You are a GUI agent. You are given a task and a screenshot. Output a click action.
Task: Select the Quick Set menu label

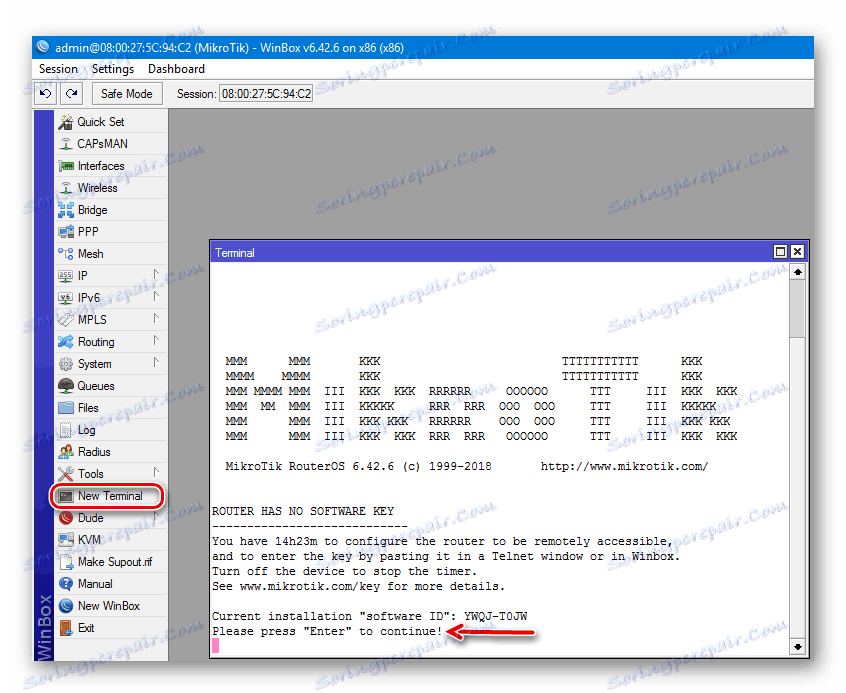[x=101, y=122]
